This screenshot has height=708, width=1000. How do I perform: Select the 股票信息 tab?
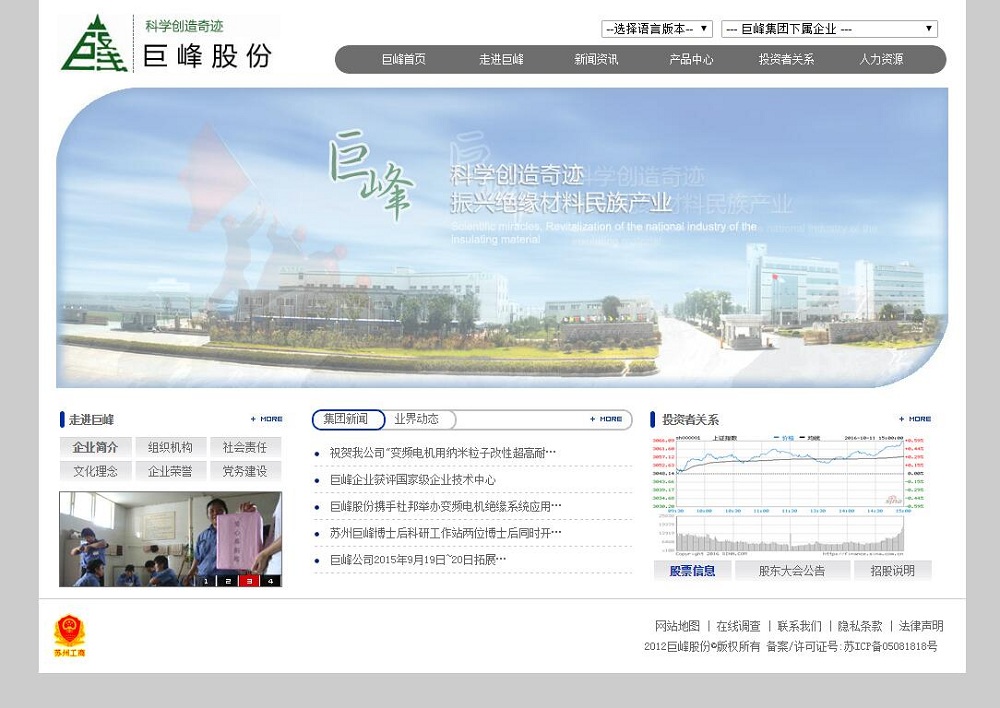(x=692, y=571)
